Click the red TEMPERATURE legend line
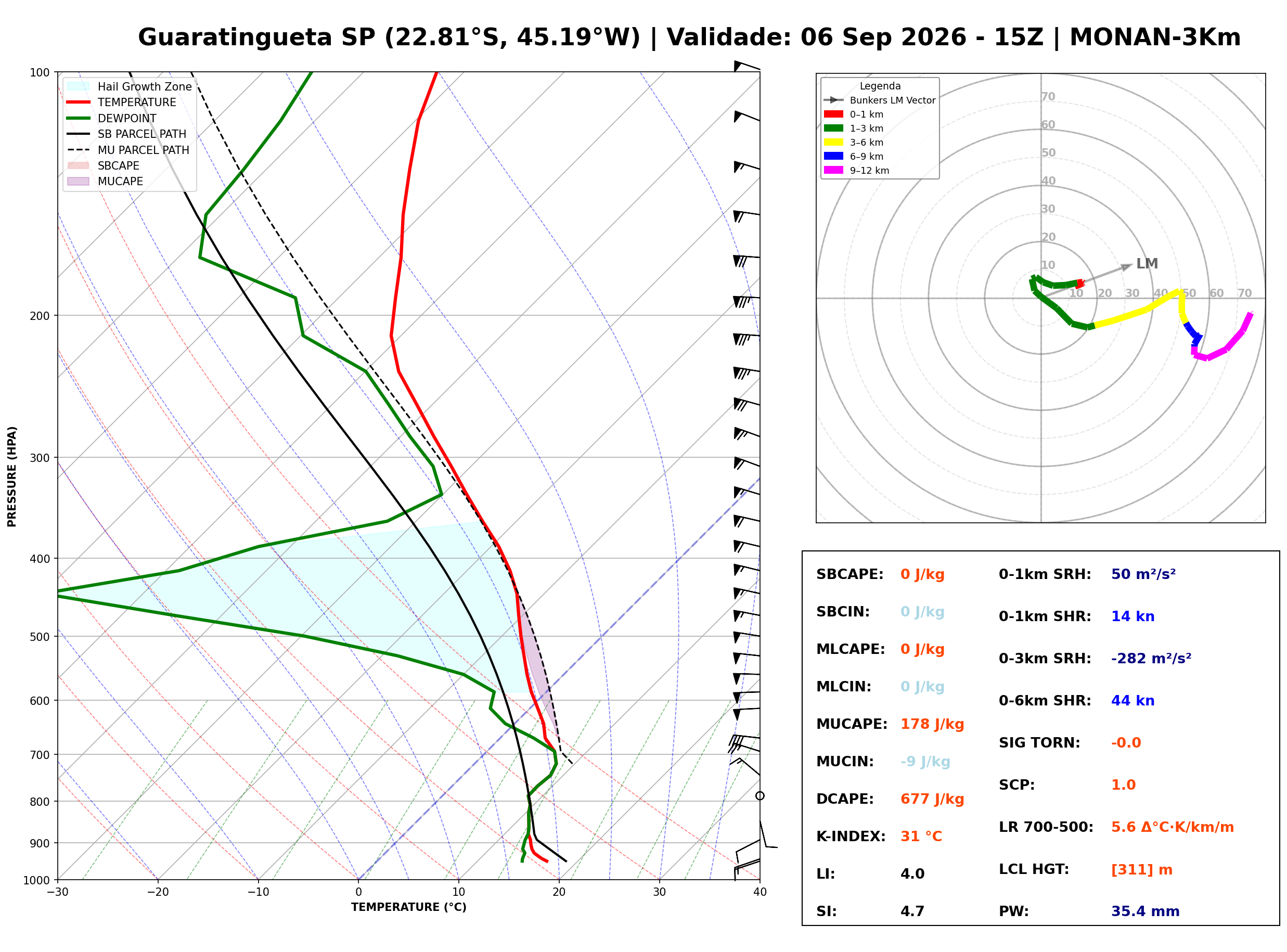 click(x=79, y=102)
